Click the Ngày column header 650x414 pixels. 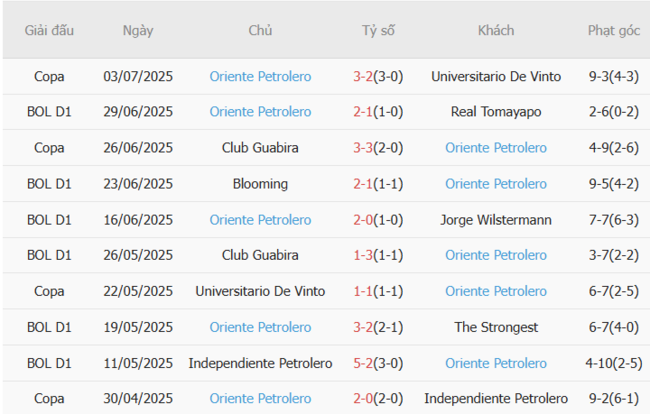(138, 30)
